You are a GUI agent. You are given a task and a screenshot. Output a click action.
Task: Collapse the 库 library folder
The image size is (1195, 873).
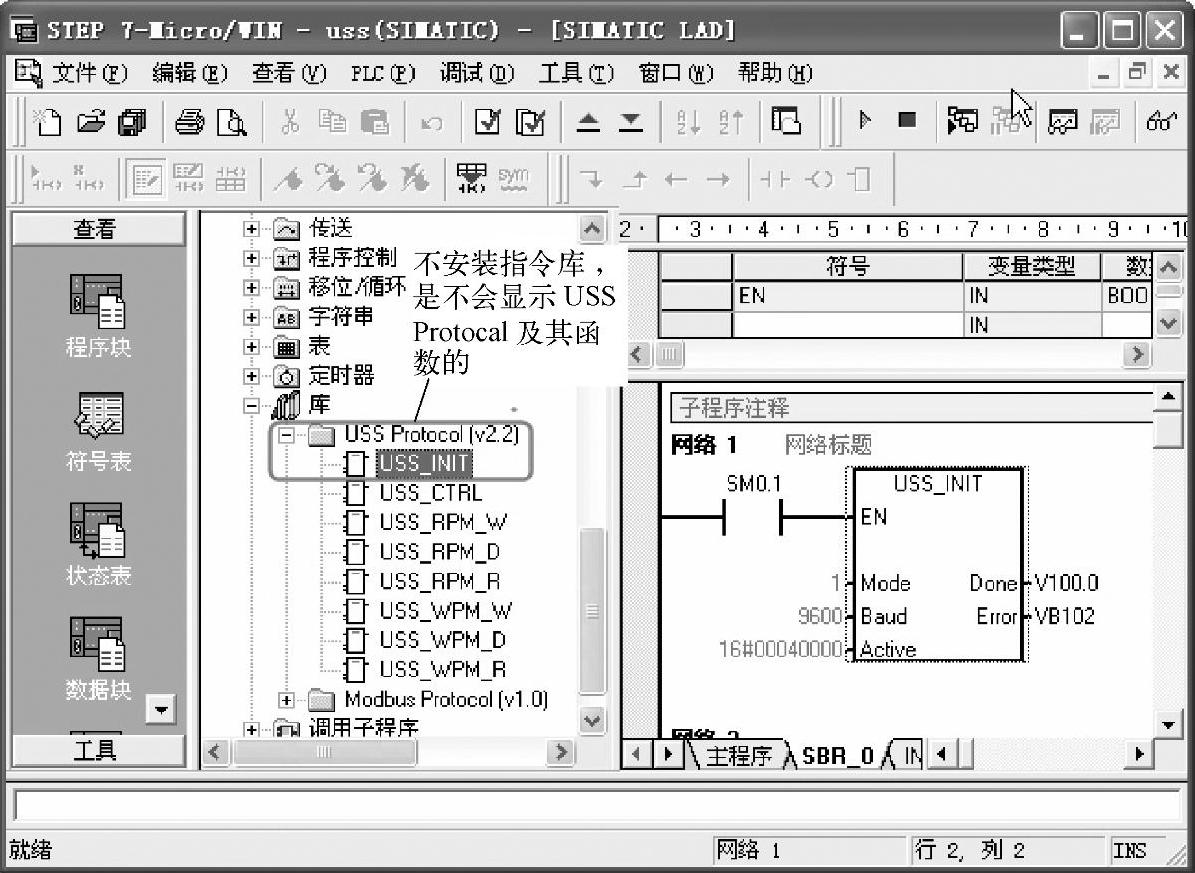[x=251, y=406]
